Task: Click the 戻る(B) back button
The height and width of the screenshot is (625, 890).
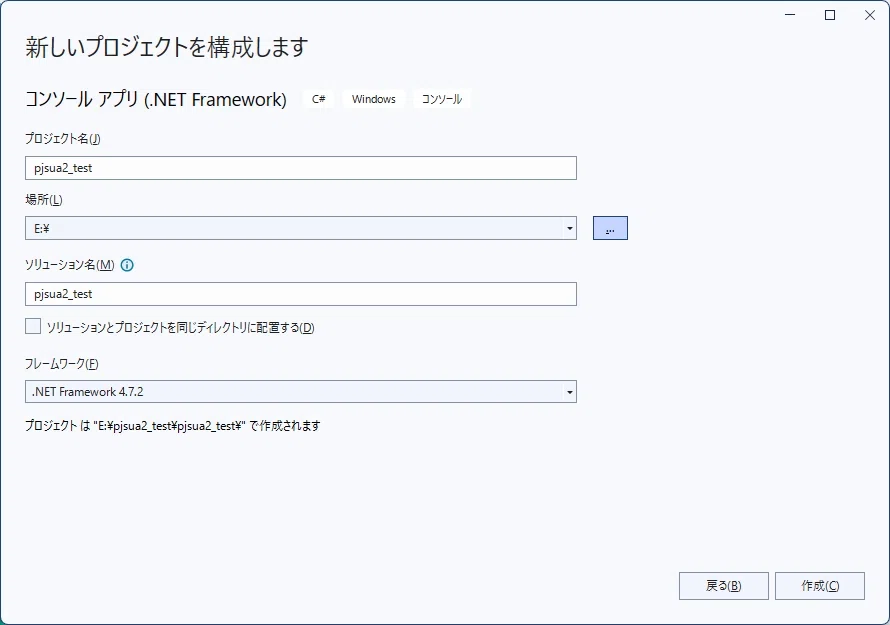Action: pyautogui.click(x=724, y=586)
